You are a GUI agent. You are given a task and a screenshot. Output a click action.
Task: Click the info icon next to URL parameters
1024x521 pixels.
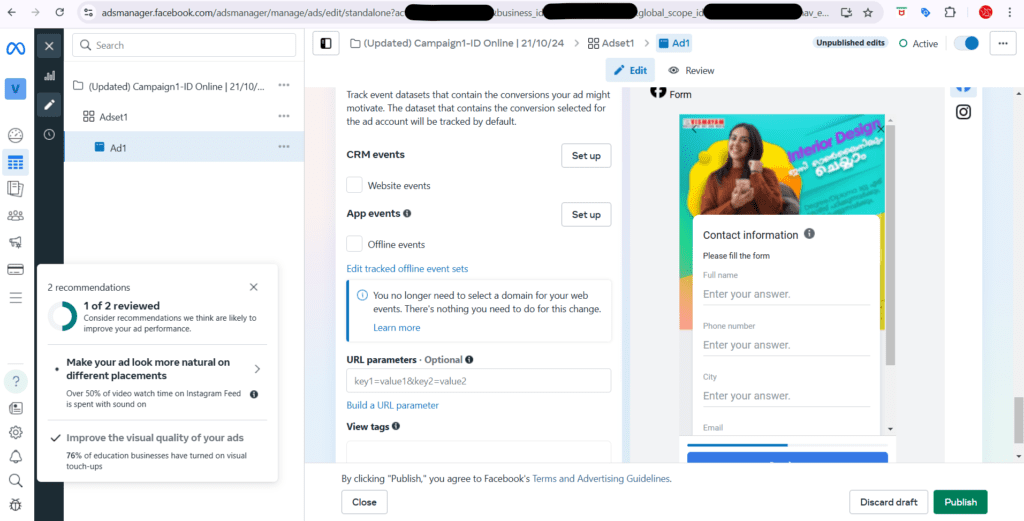(x=469, y=359)
